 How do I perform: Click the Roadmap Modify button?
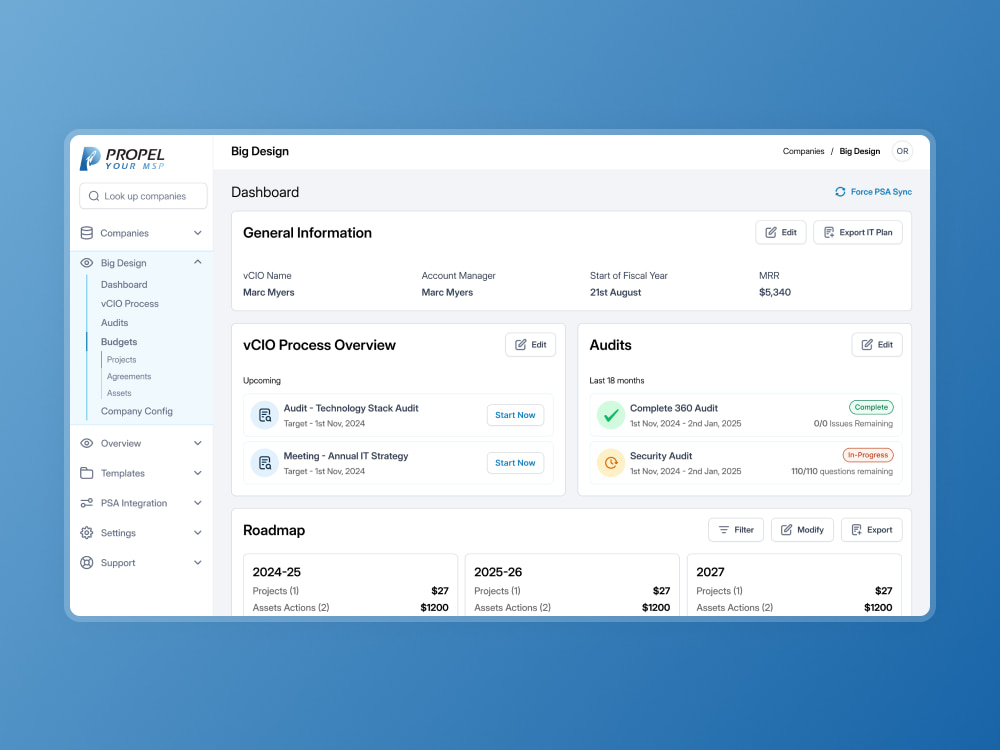point(802,530)
